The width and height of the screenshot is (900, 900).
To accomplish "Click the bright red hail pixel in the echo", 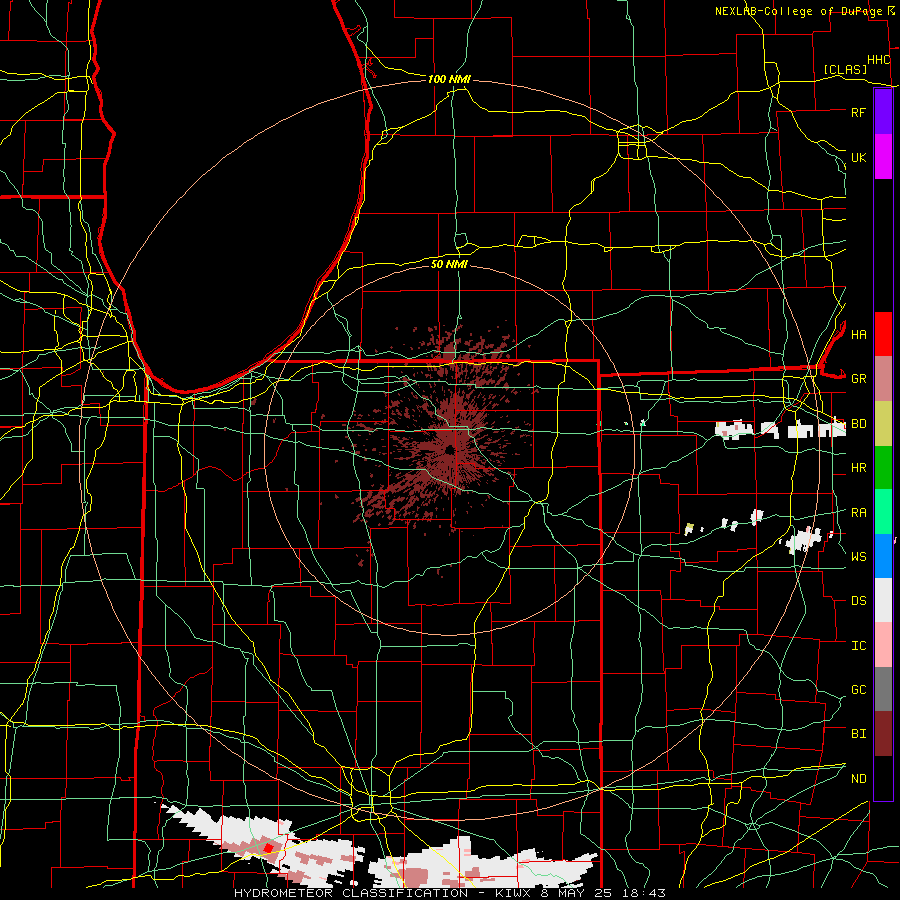I will [x=268, y=848].
